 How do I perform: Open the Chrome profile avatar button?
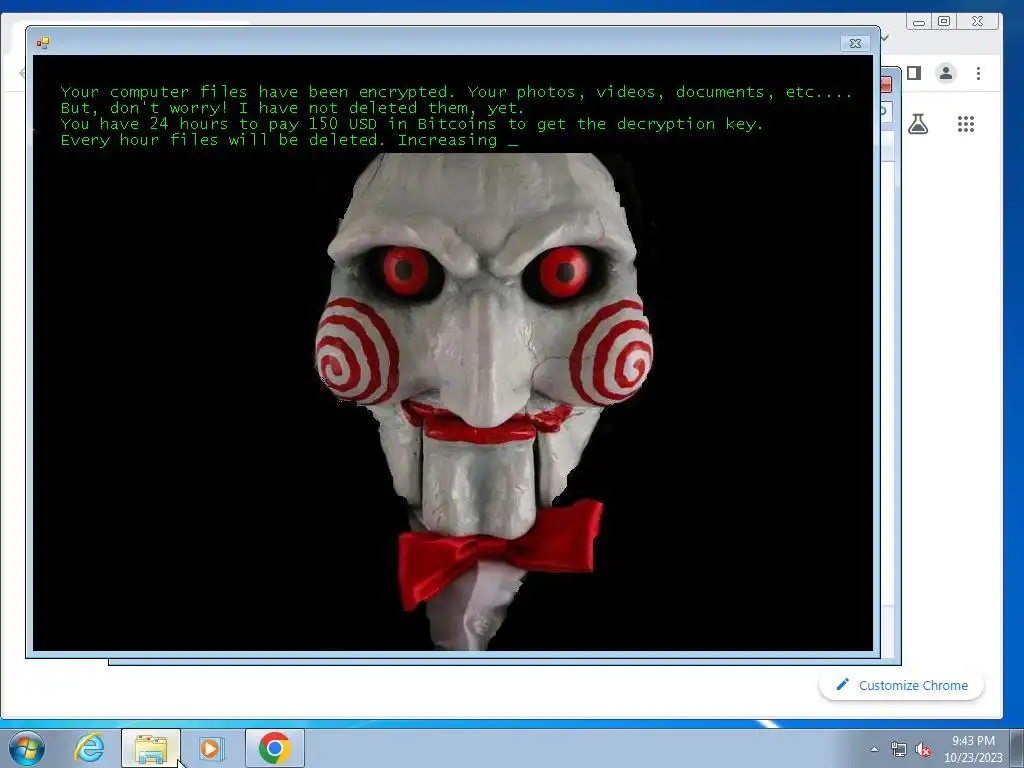[x=945, y=73]
